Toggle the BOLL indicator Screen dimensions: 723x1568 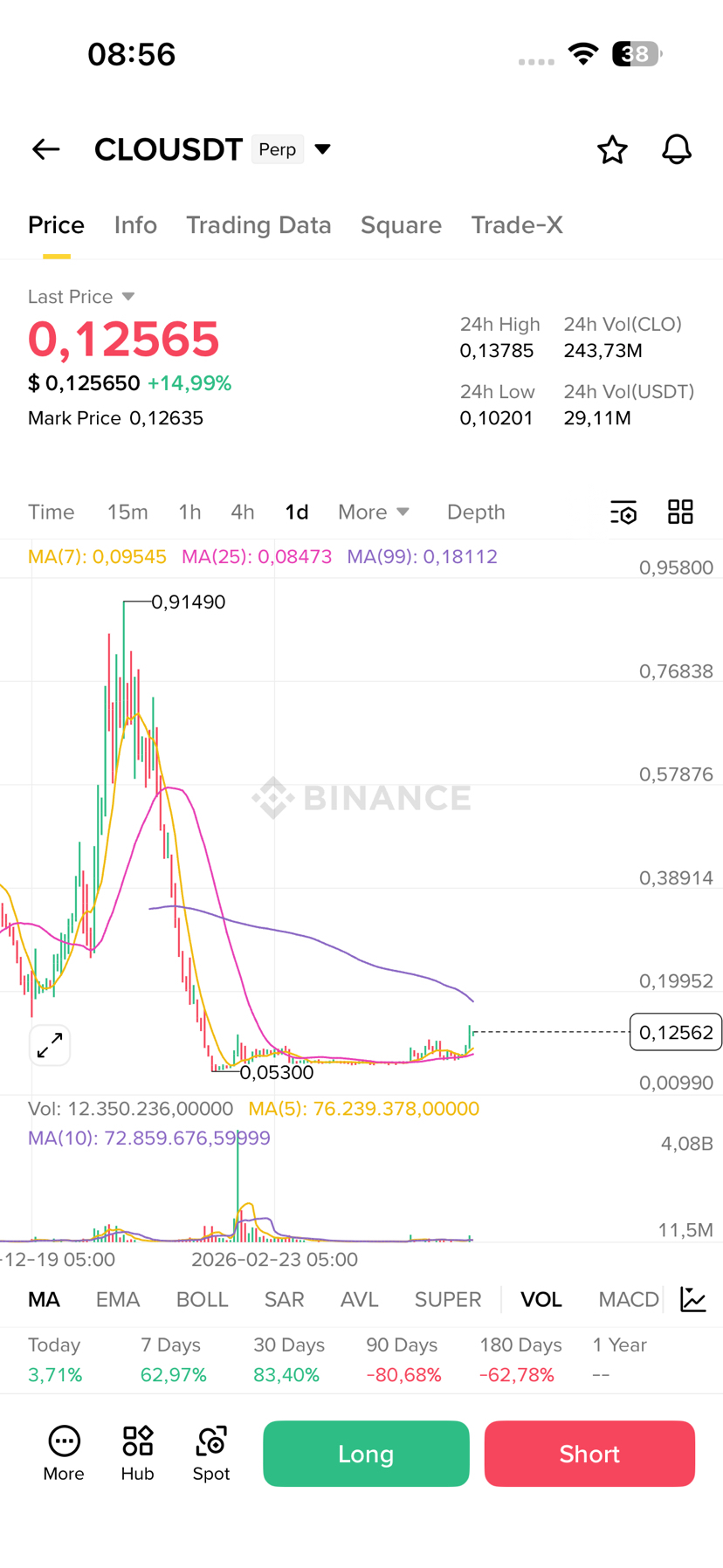tap(202, 1299)
